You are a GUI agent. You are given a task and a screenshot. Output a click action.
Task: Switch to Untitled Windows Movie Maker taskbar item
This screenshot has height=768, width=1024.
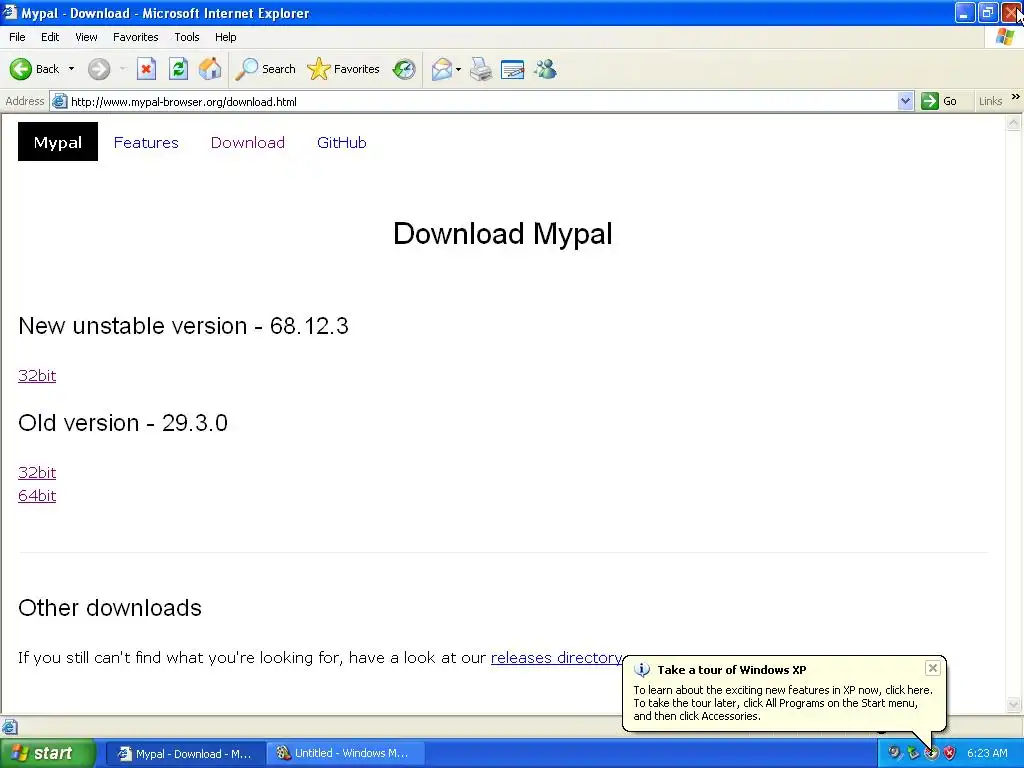click(345, 754)
